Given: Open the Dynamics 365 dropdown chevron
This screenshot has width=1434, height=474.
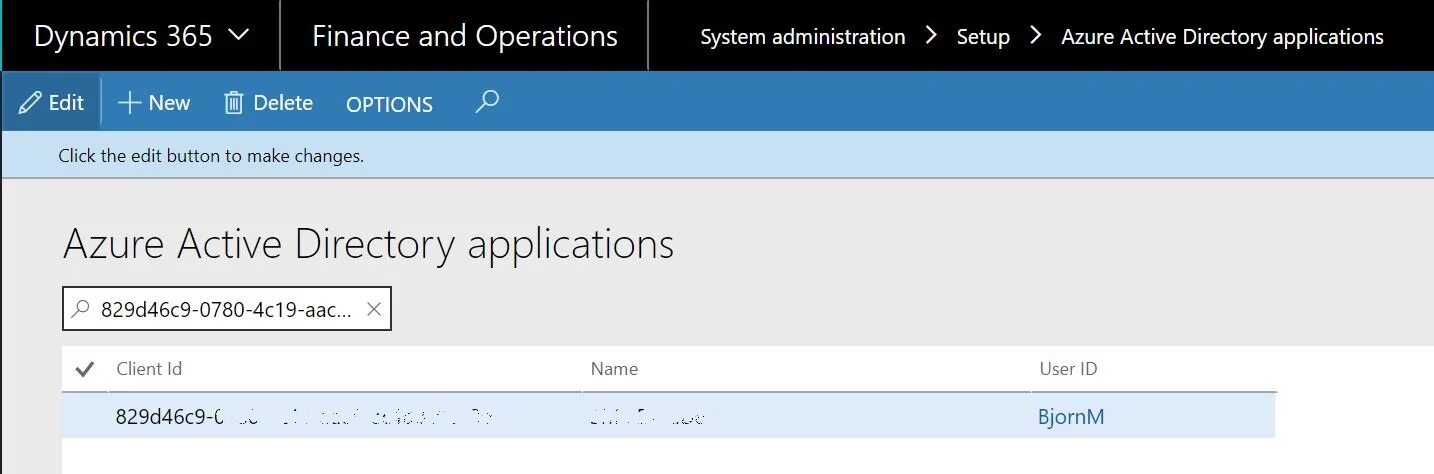Looking at the screenshot, I should coord(238,36).
